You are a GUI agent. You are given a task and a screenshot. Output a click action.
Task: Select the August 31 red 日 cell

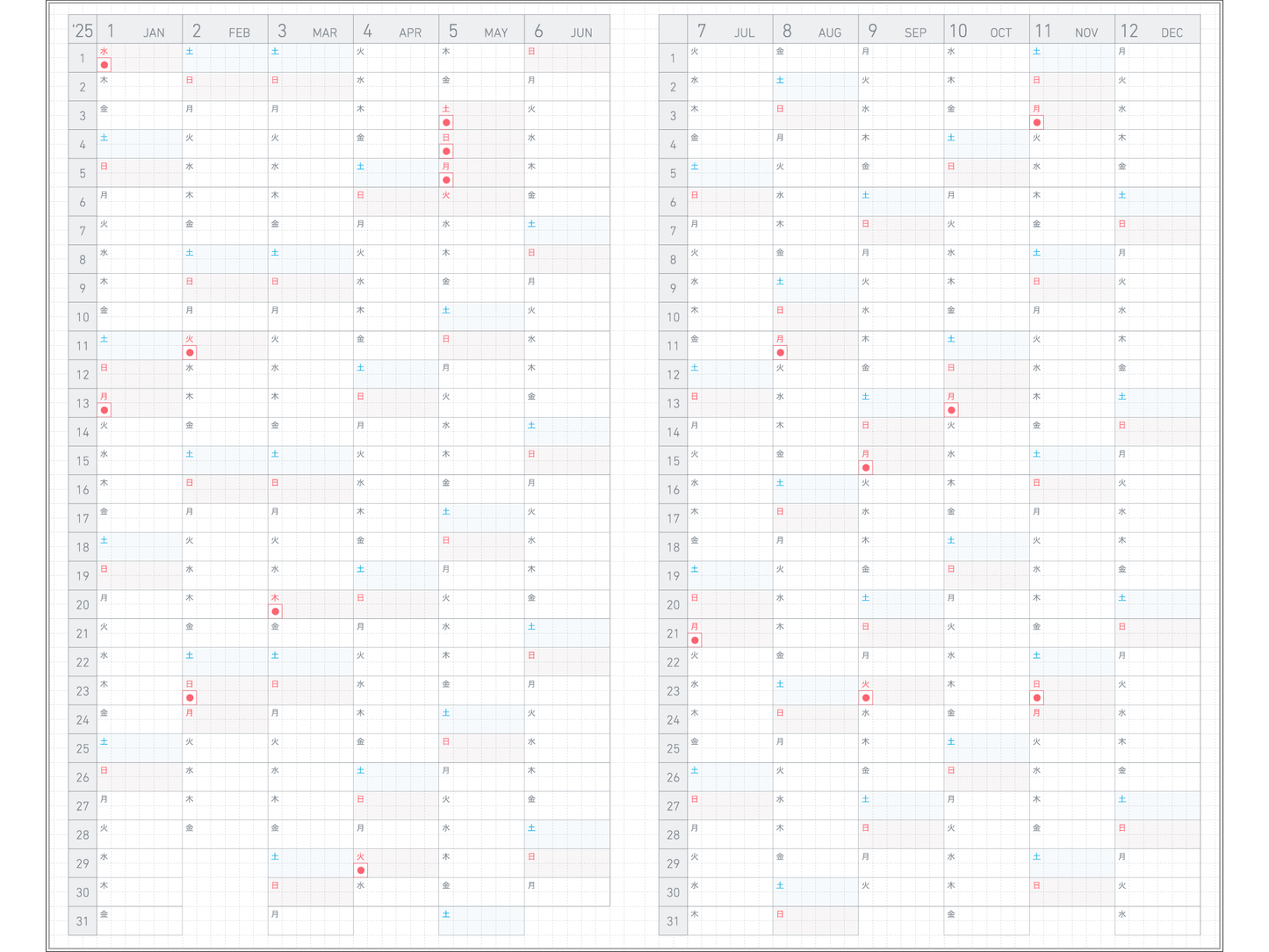815,920
